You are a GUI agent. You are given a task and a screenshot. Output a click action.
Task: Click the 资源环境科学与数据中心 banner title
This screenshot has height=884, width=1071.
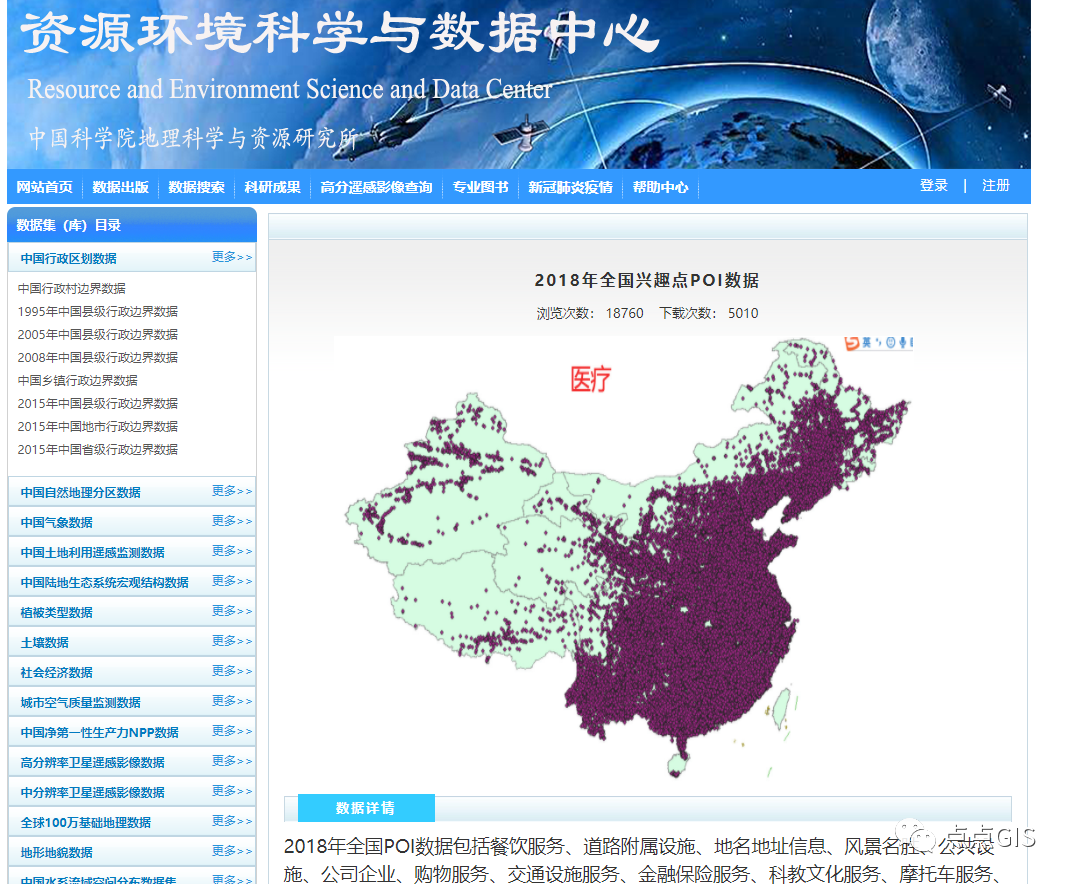339,32
